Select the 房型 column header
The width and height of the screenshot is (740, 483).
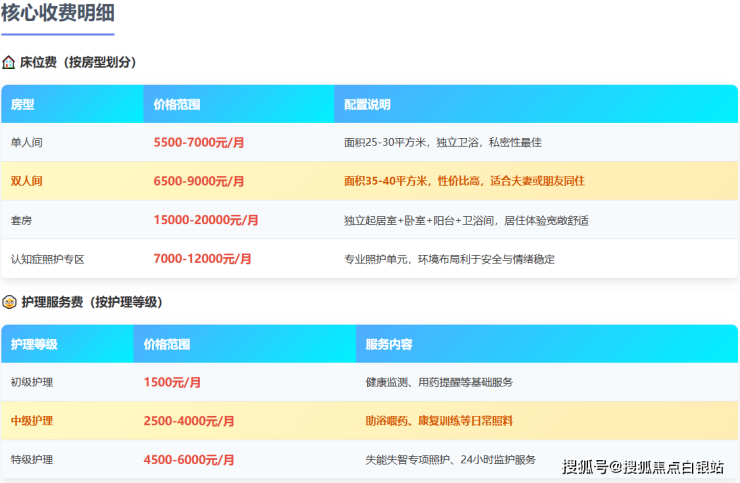point(23,104)
